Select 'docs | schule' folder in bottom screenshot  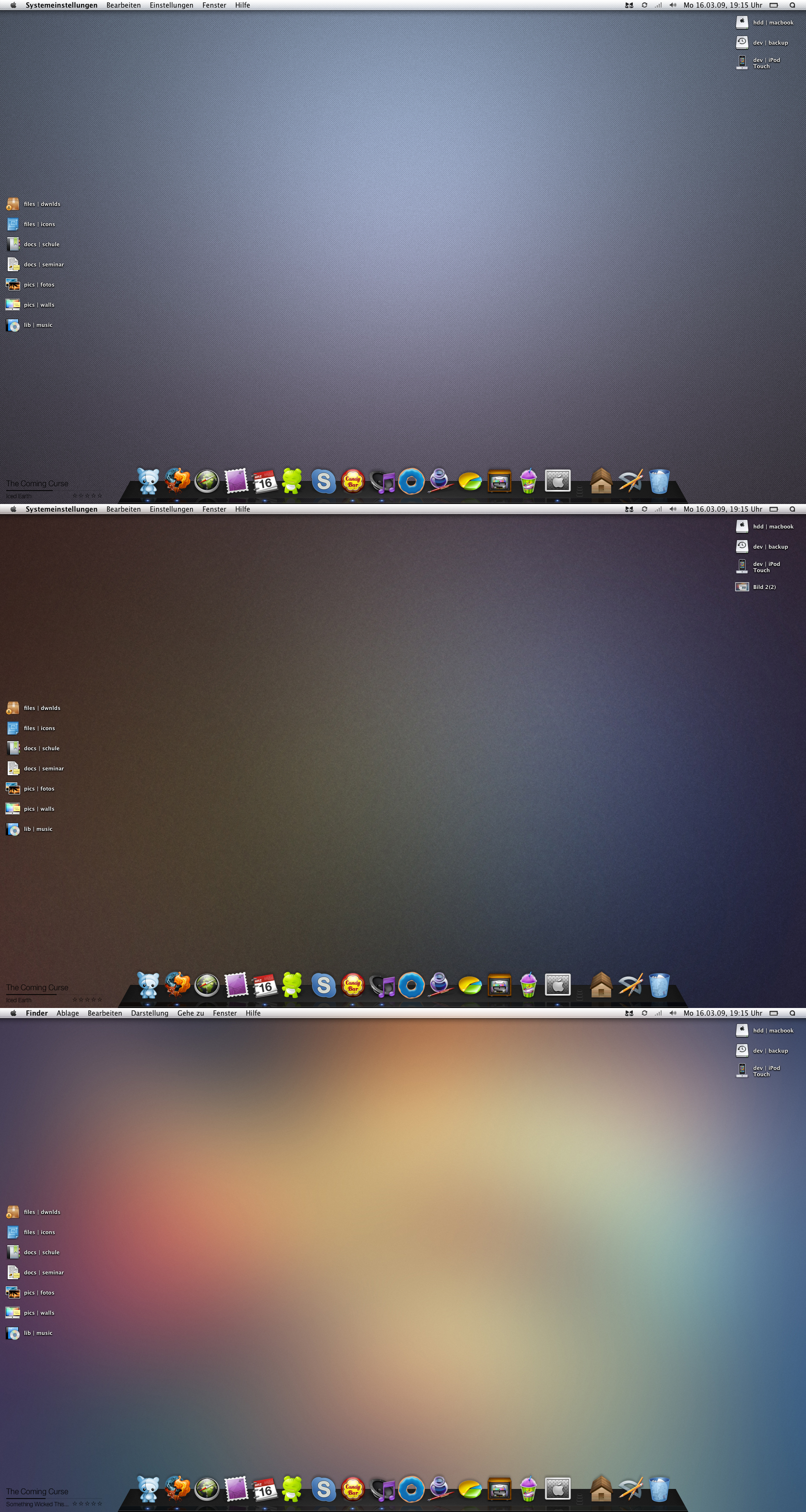[33, 1252]
